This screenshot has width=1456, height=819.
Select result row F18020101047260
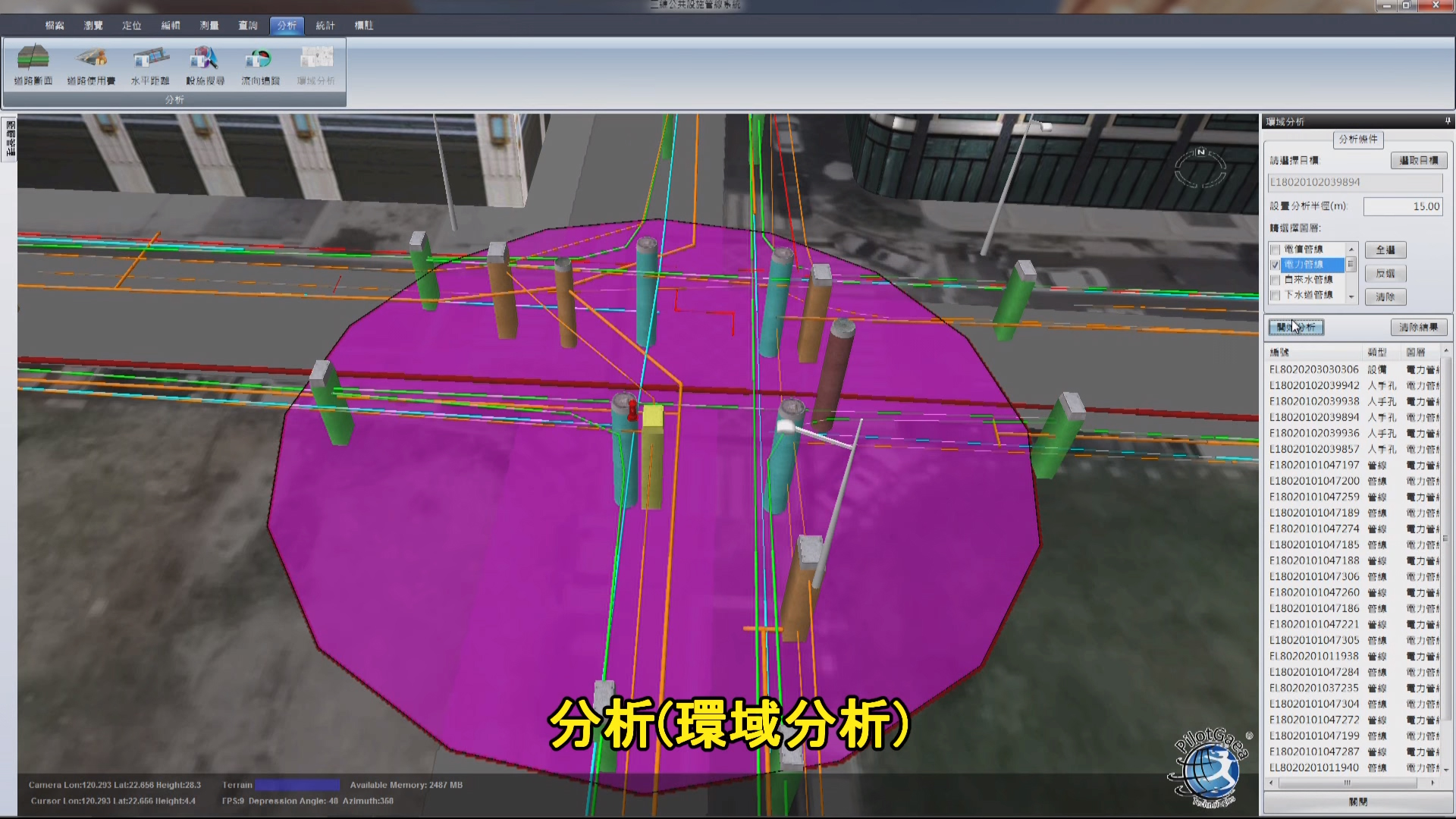pos(1354,592)
